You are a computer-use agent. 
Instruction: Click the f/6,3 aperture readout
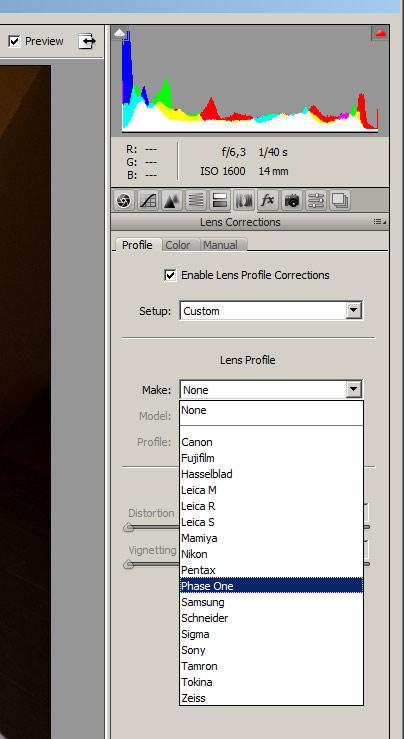pos(233,152)
